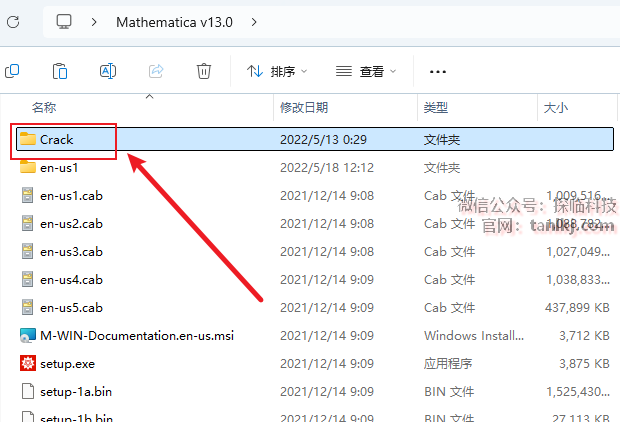
Task: Select the Crack folder
Action: point(57,139)
